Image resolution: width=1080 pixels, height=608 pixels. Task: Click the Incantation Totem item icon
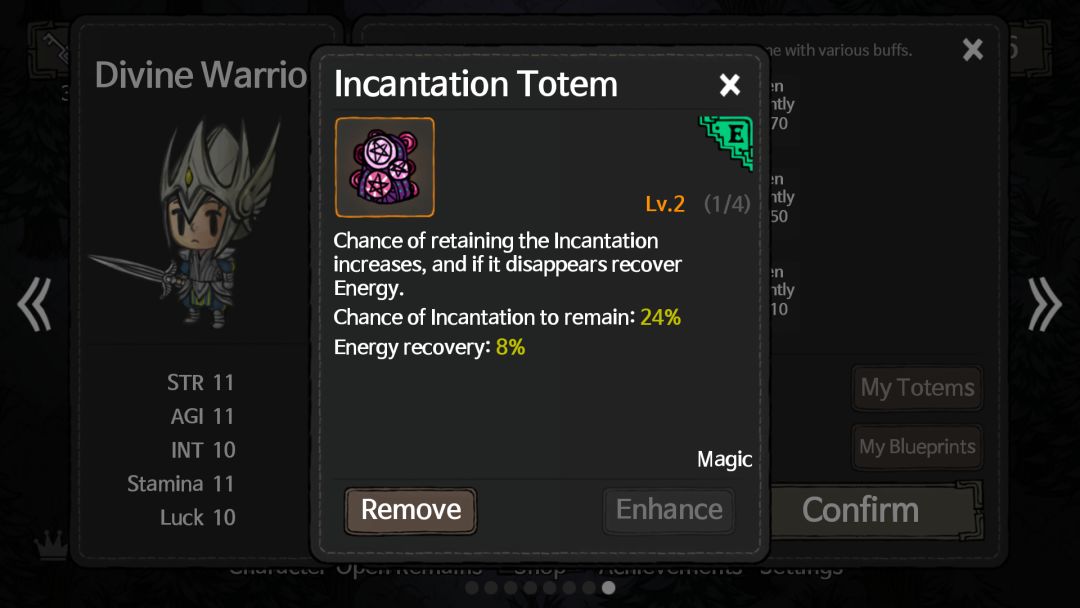[x=385, y=167]
